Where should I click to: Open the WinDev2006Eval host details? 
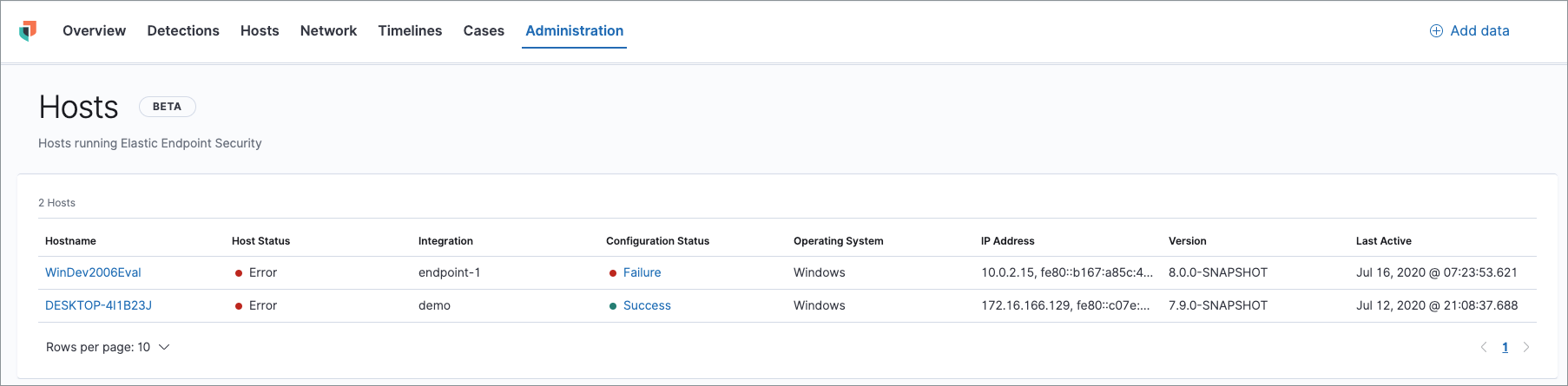93,272
